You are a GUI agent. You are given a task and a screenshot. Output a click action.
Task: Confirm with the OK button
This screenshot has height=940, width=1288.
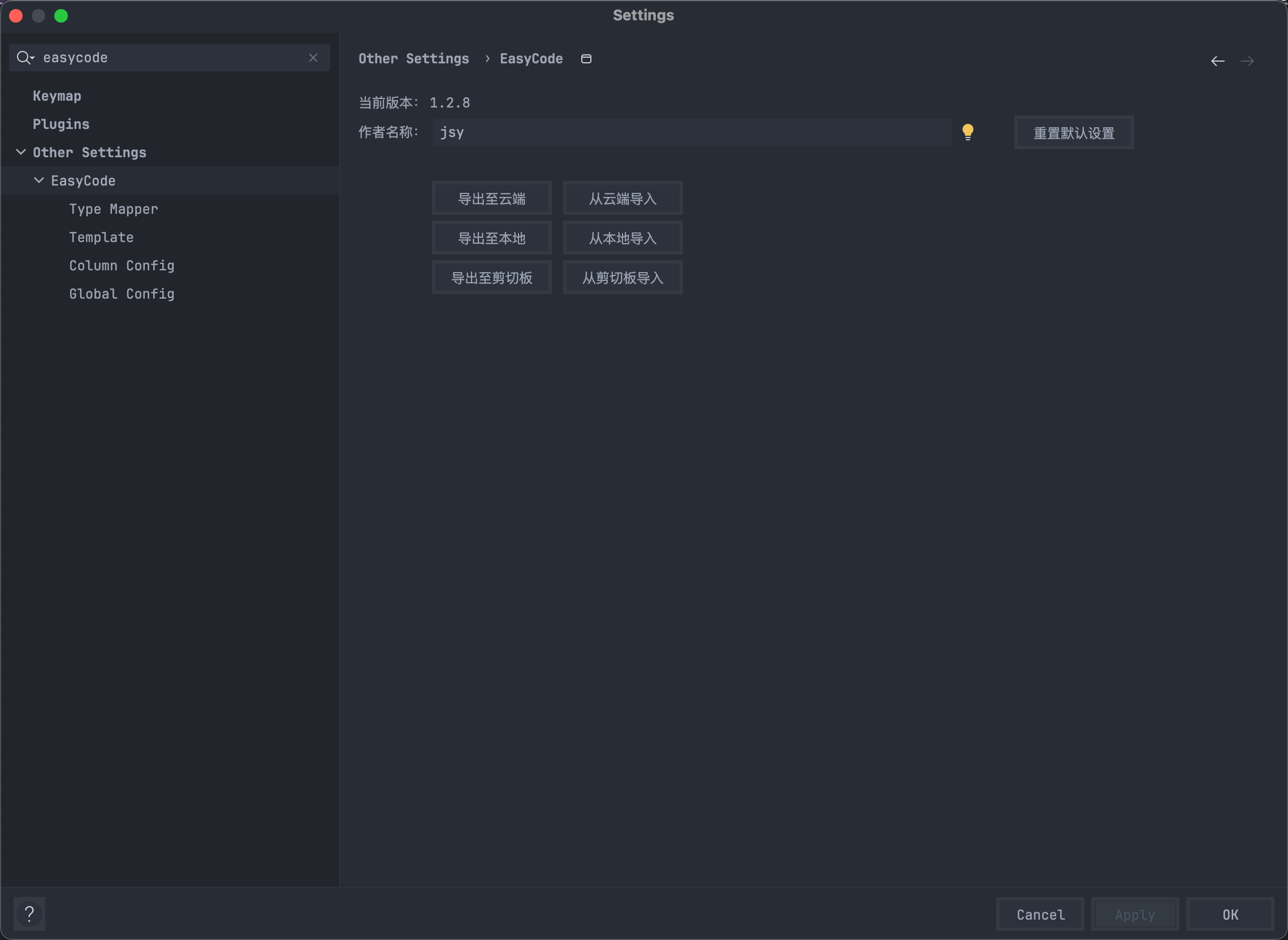tap(1229, 915)
